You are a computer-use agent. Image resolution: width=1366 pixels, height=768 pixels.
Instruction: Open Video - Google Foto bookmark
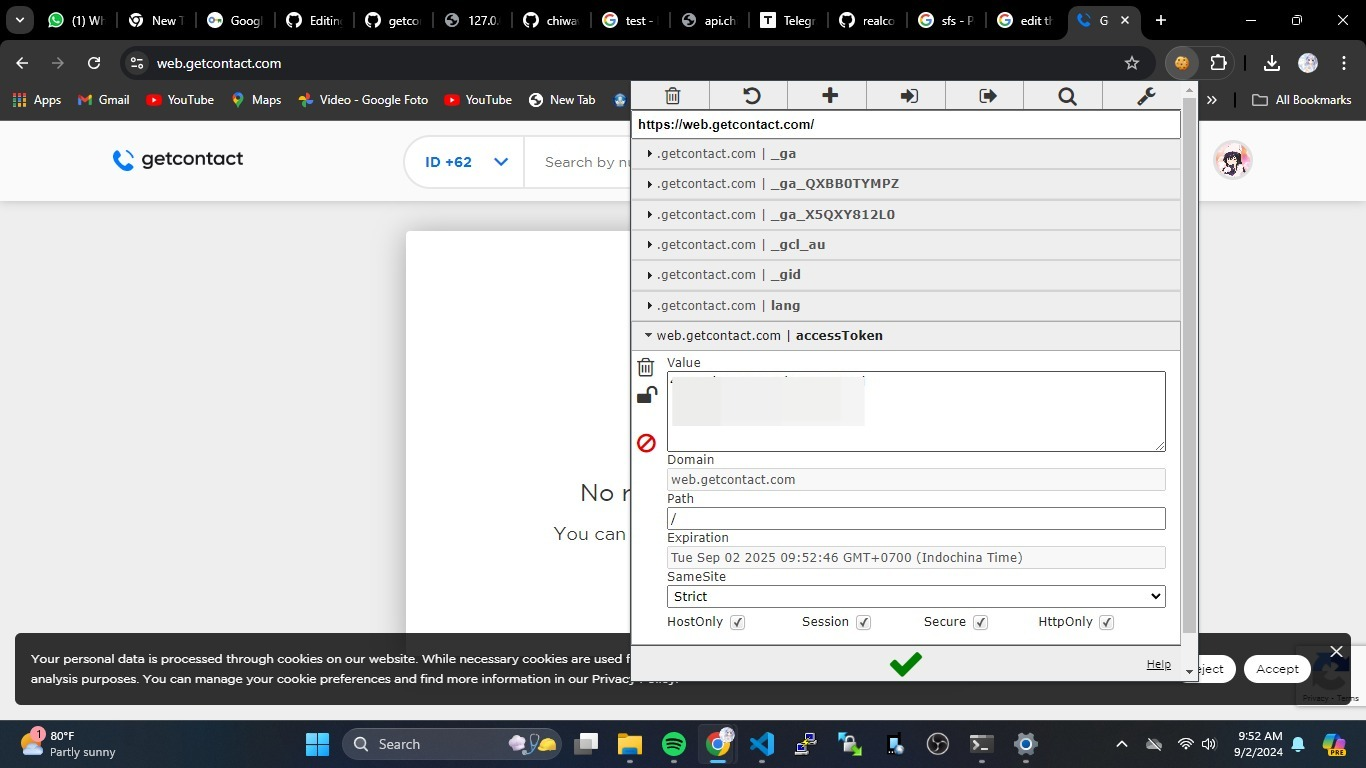(x=362, y=100)
